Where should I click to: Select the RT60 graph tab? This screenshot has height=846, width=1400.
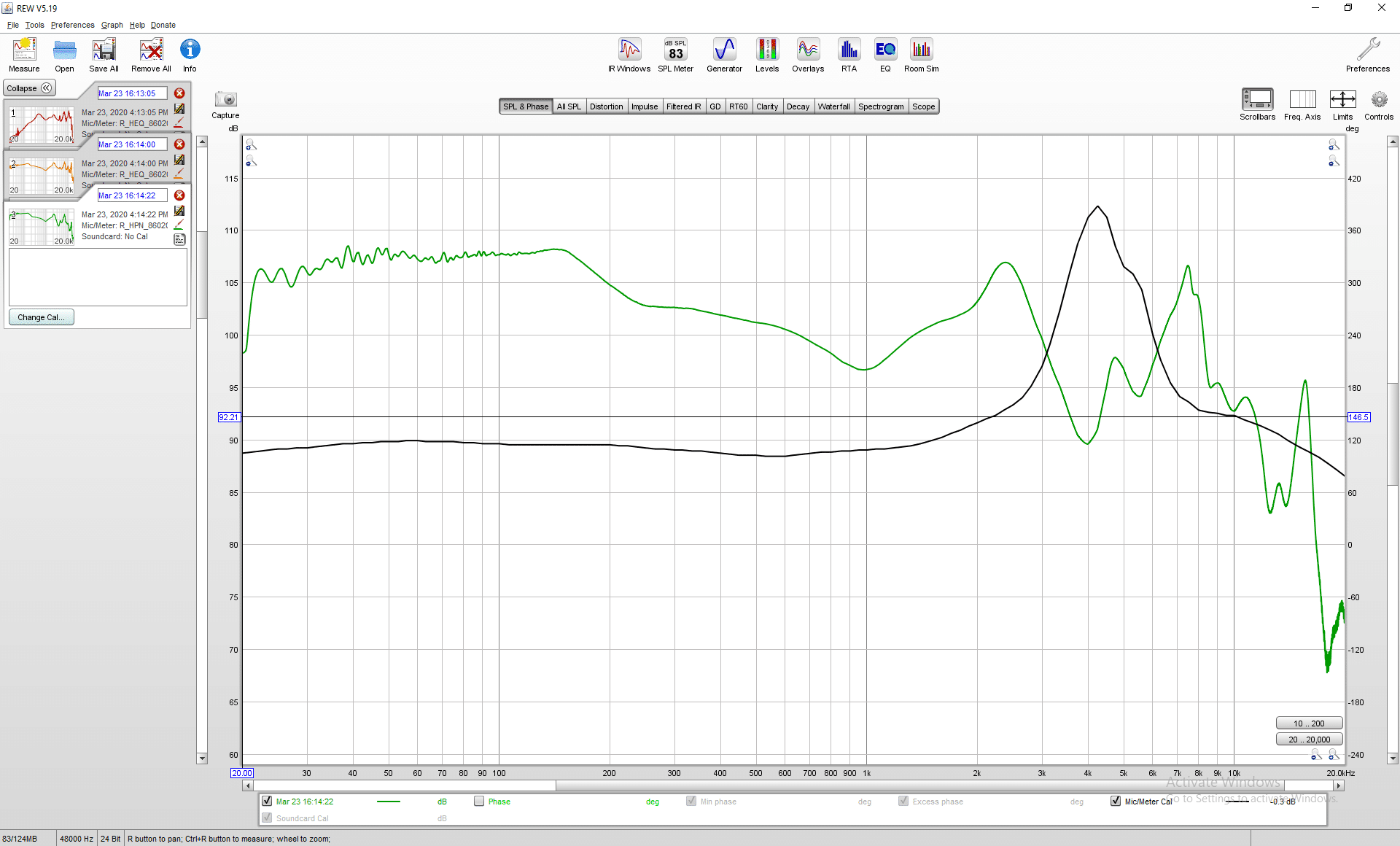(x=738, y=106)
